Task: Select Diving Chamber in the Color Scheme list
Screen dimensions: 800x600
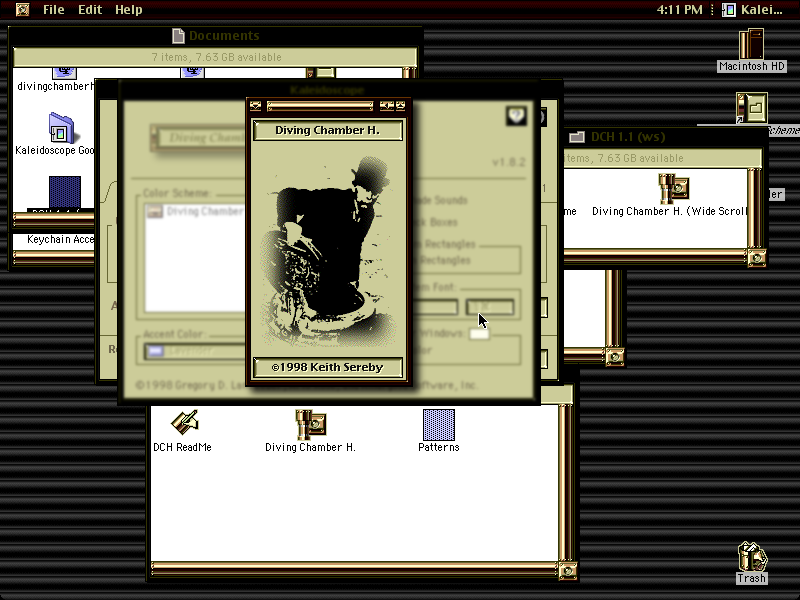Action: (195, 211)
